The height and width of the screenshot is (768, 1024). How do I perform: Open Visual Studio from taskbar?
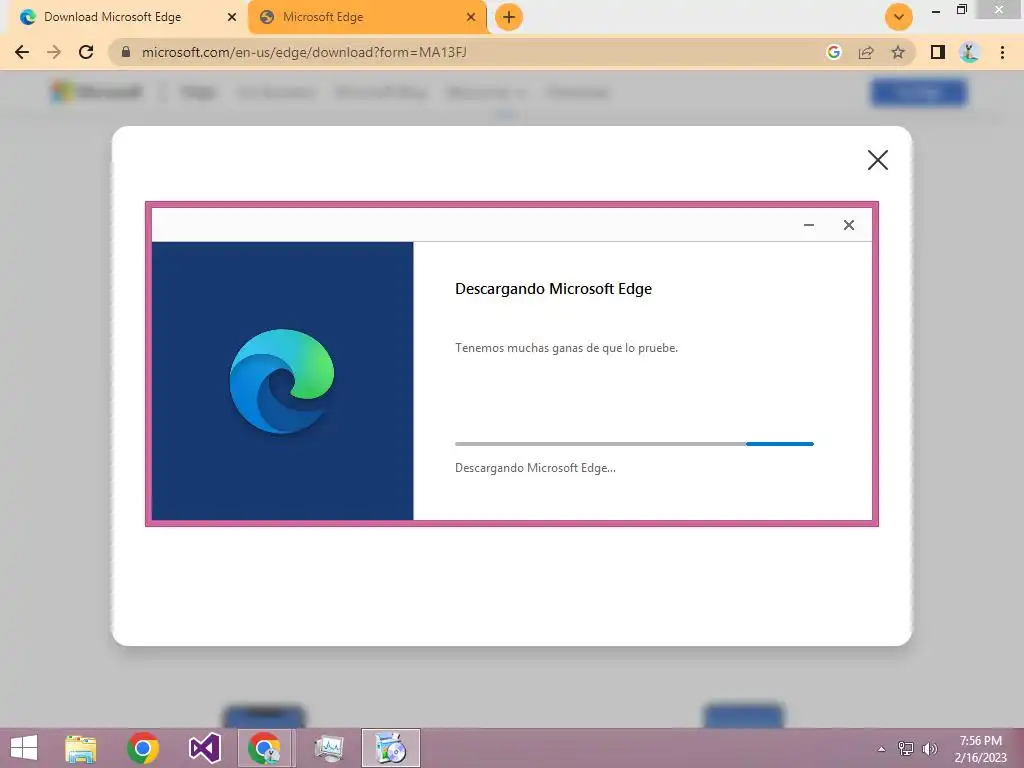(204, 748)
